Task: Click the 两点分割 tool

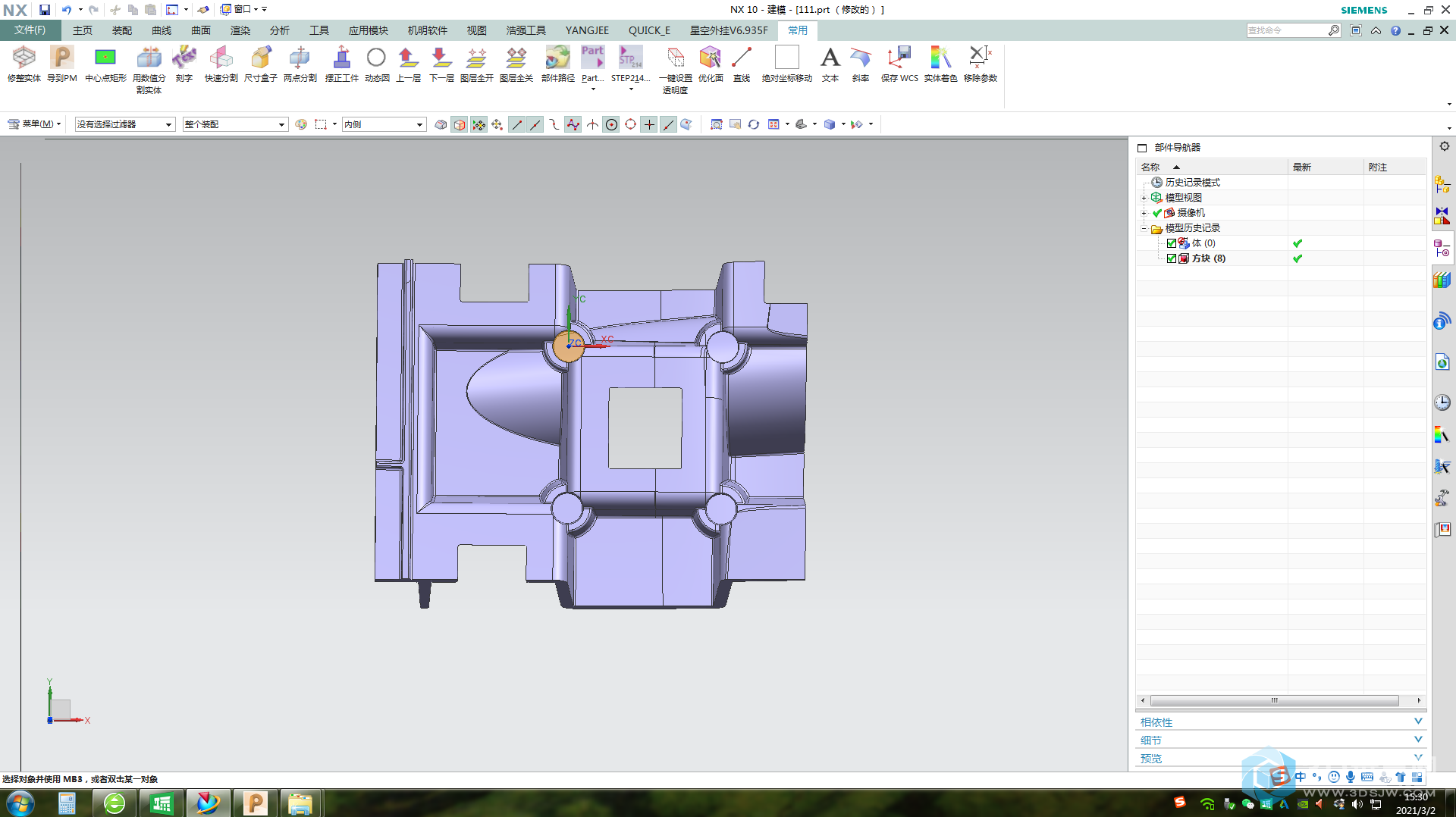Action: [x=300, y=58]
